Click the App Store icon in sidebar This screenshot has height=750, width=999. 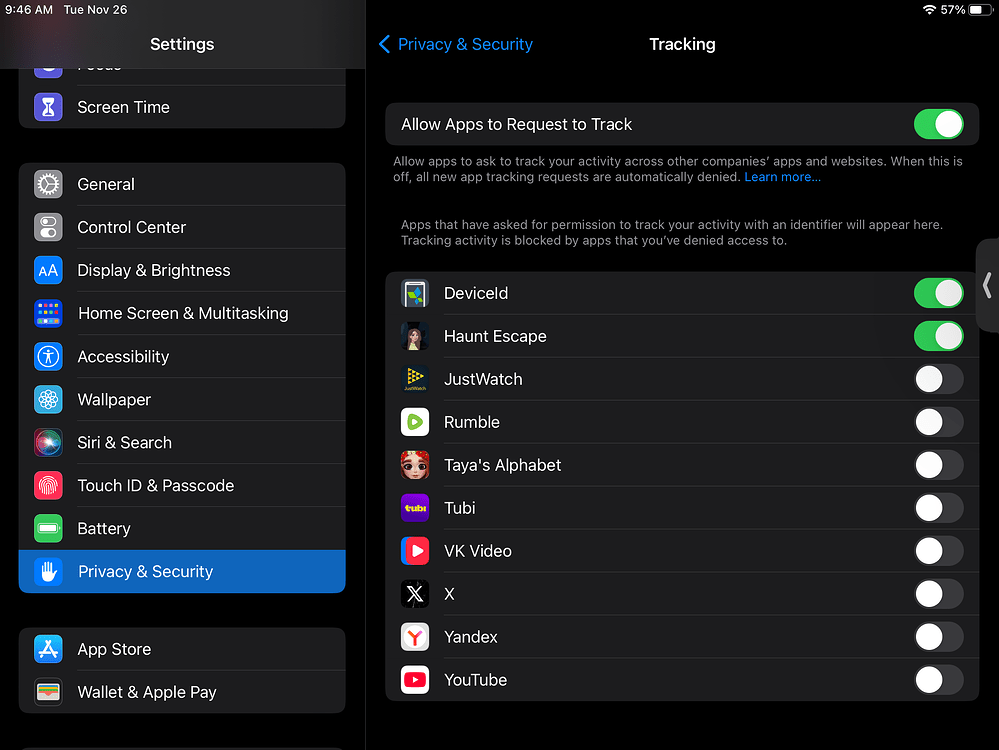tap(48, 649)
